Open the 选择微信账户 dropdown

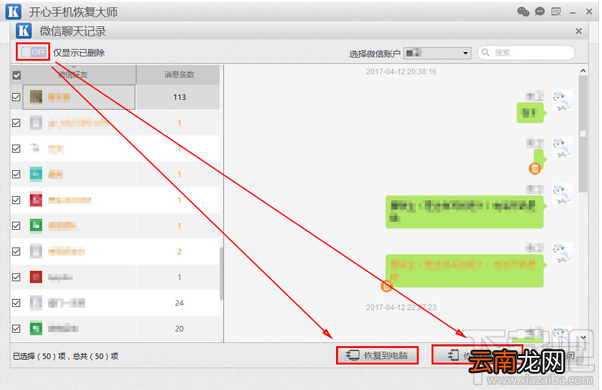437,53
